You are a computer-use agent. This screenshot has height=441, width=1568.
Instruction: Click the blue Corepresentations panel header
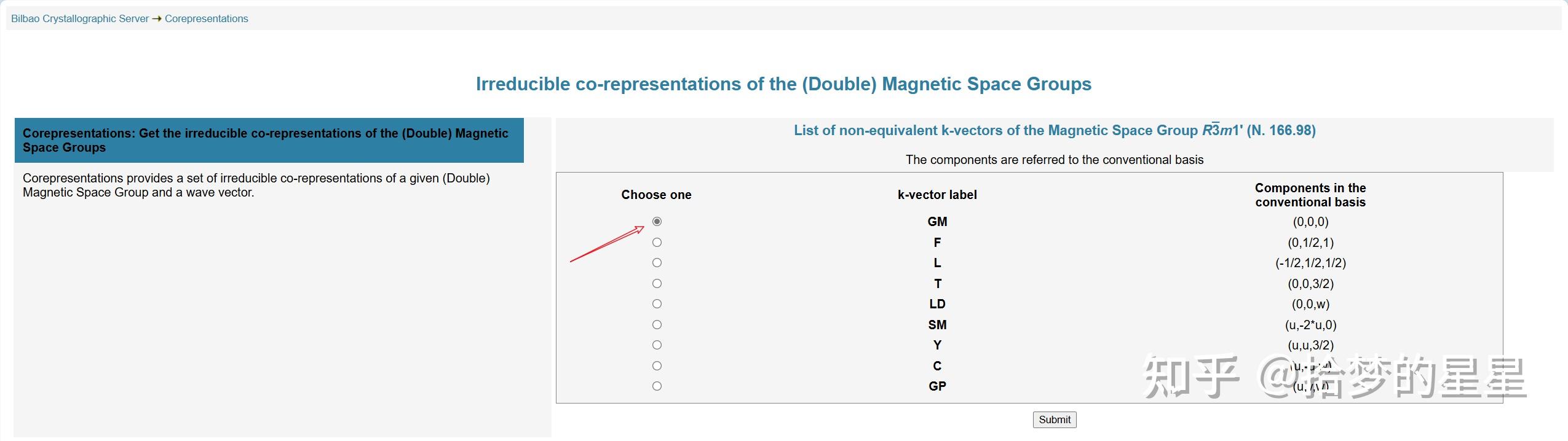(x=269, y=140)
